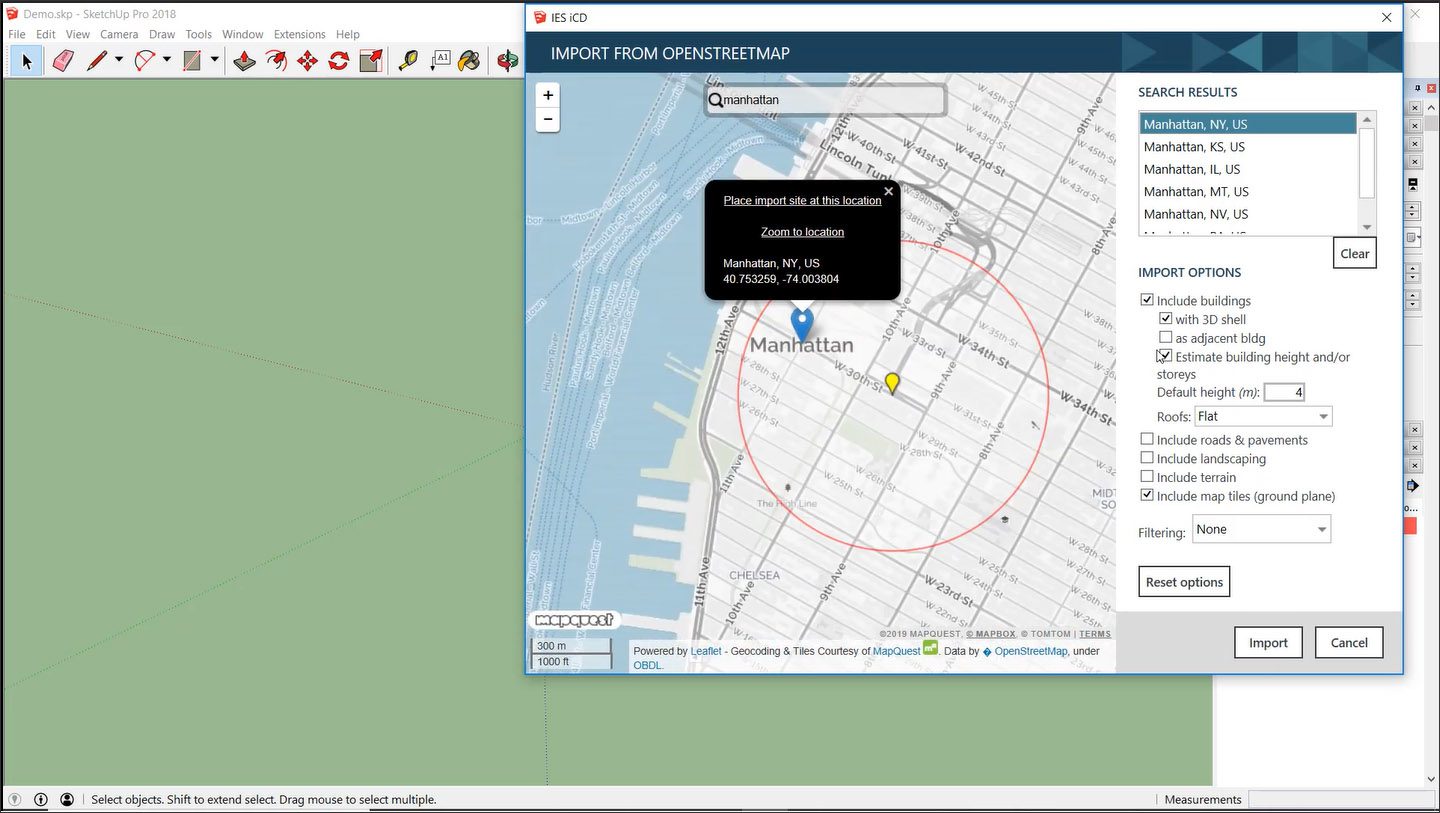The height and width of the screenshot is (813, 1440).
Task: Select the Offset tool
Action: [276, 61]
